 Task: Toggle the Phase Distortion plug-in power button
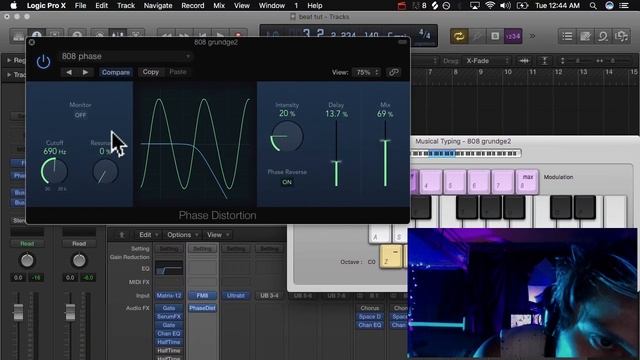click(x=43, y=62)
